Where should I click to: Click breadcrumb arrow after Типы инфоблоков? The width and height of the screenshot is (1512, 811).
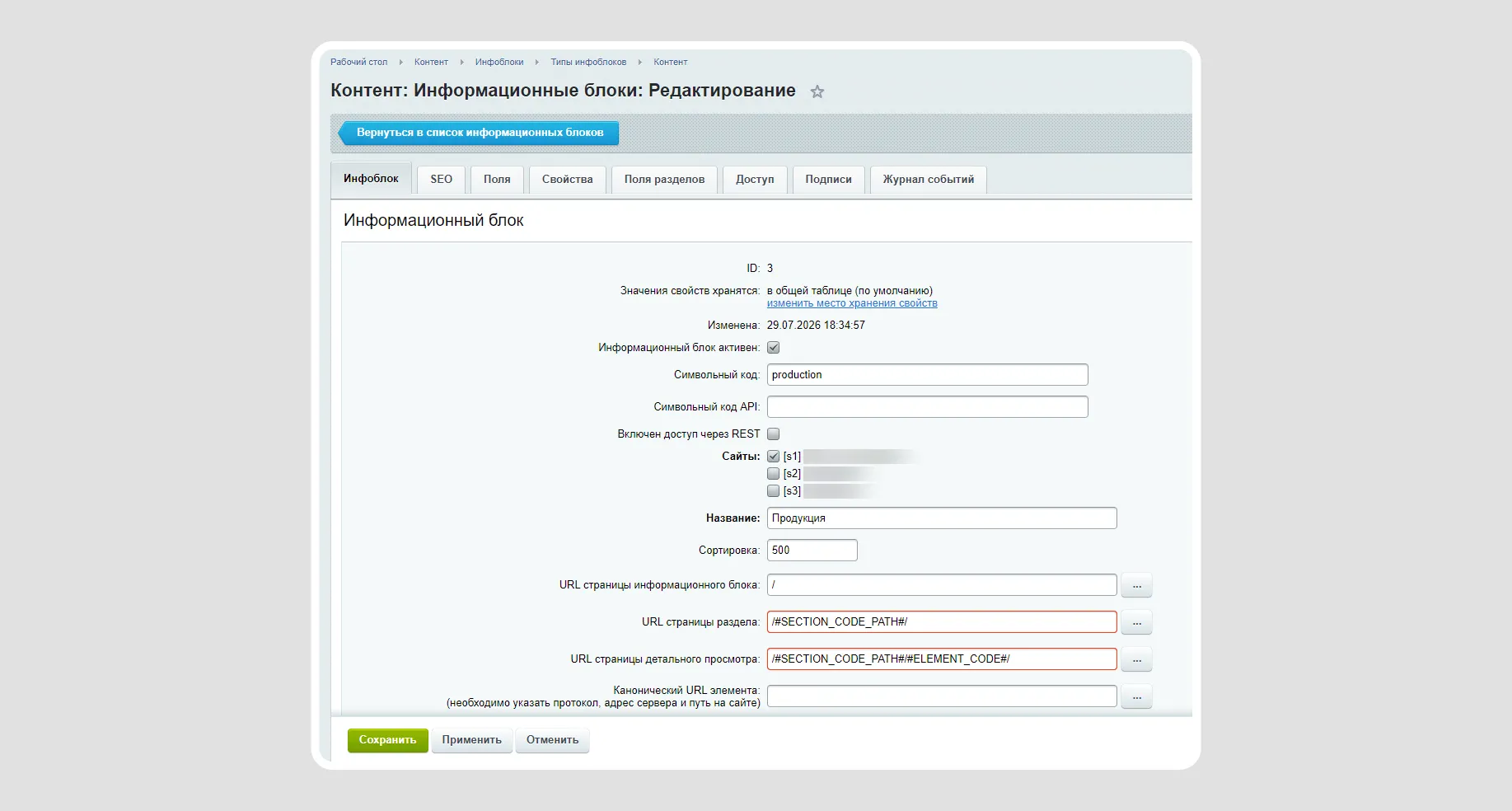point(639,62)
